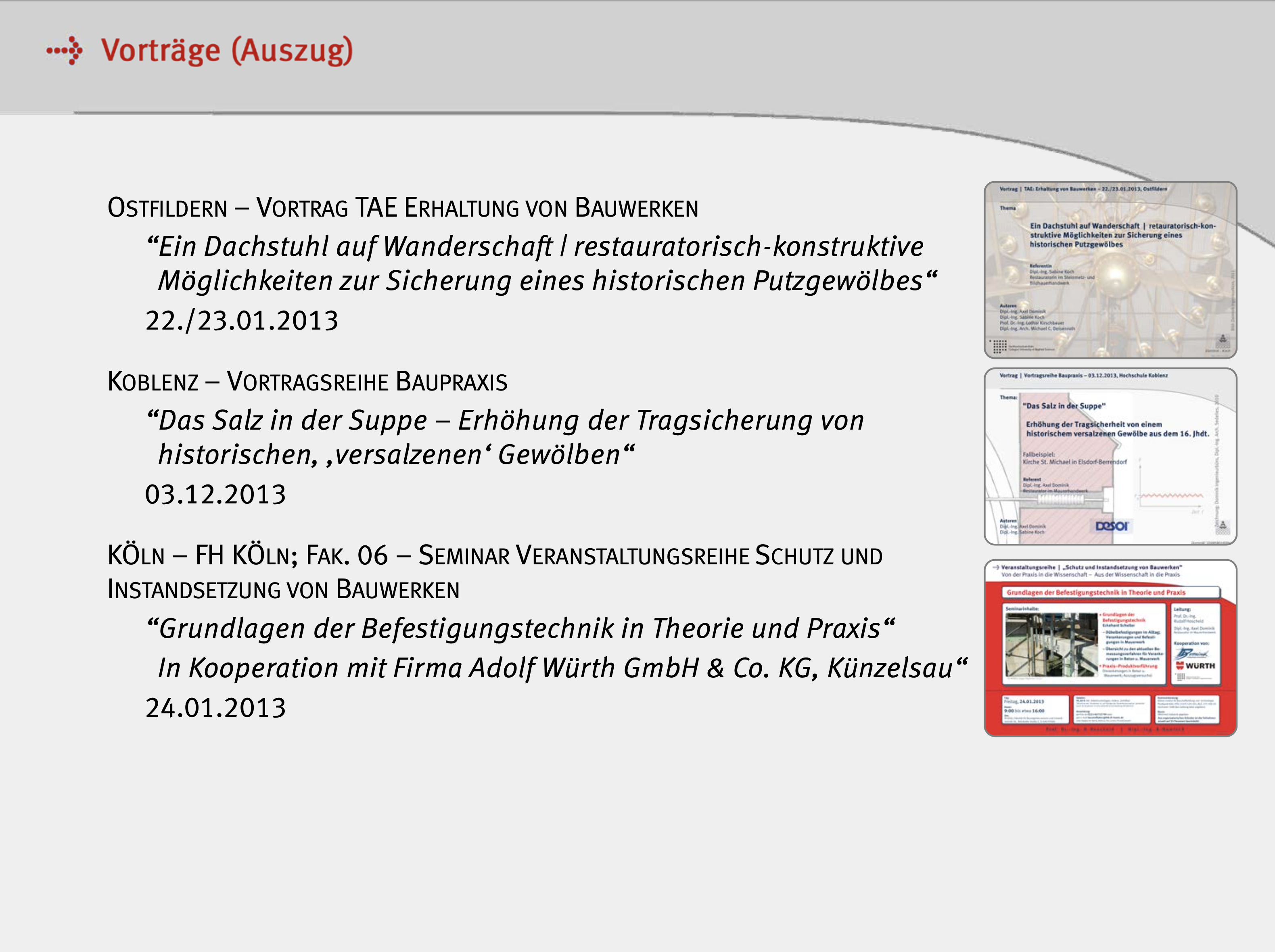Click the date 22./23.01.2013
The image size is (1275, 952).
pyautogui.click(x=242, y=321)
